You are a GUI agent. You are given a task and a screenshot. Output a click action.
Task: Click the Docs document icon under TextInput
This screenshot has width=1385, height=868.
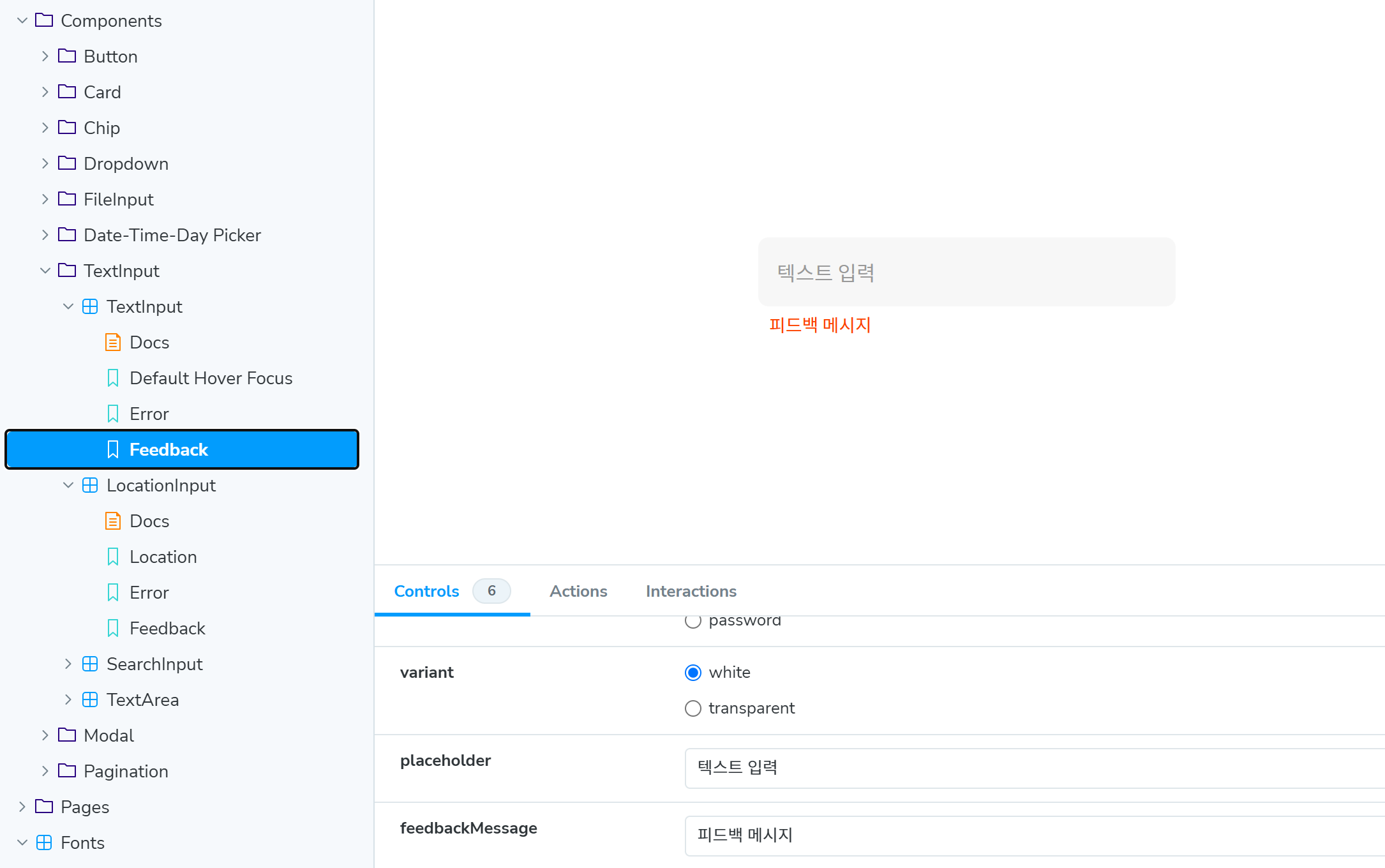coord(112,343)
